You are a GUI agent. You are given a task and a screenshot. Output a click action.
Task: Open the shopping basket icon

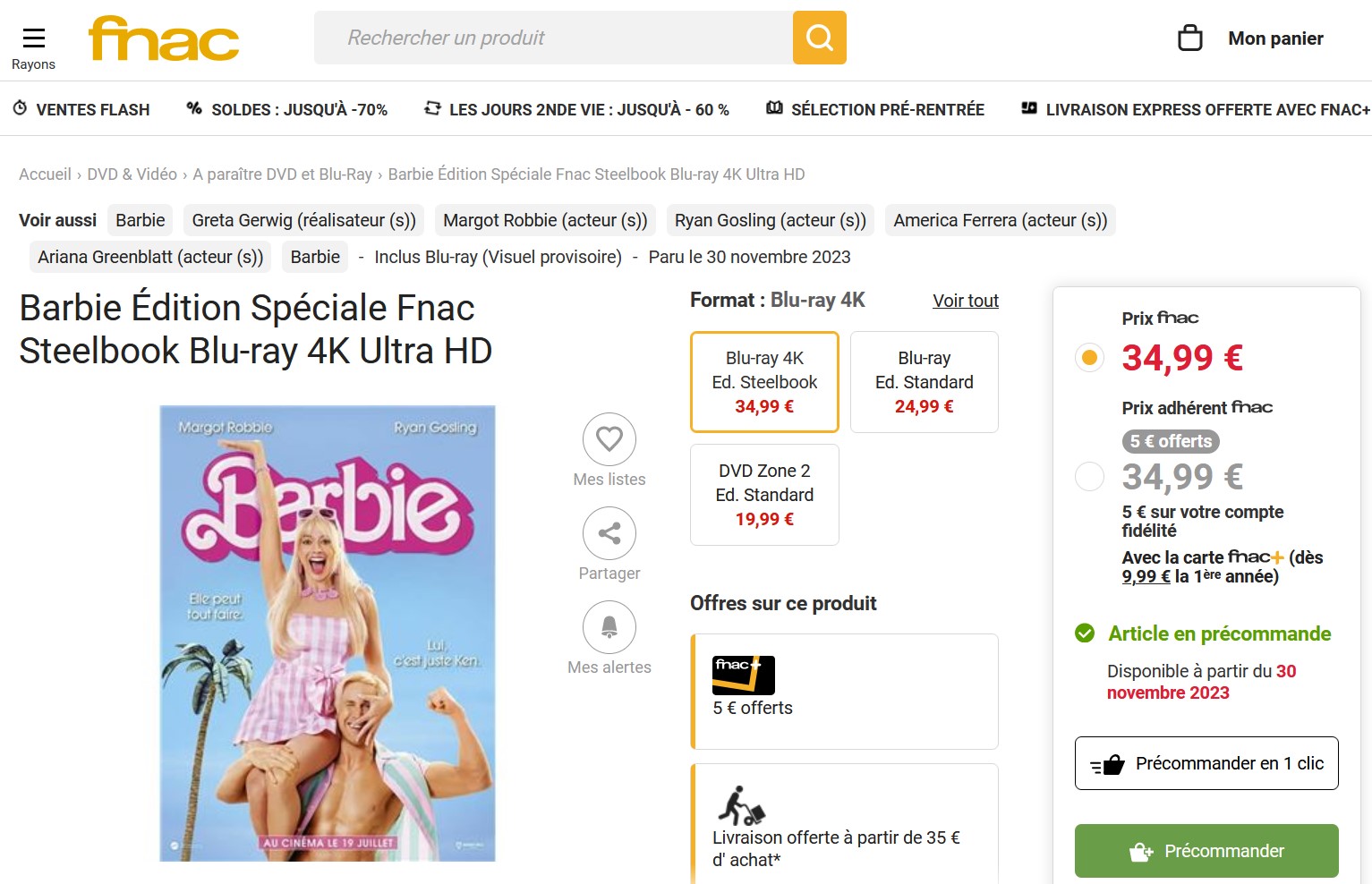coord(1189,38)
